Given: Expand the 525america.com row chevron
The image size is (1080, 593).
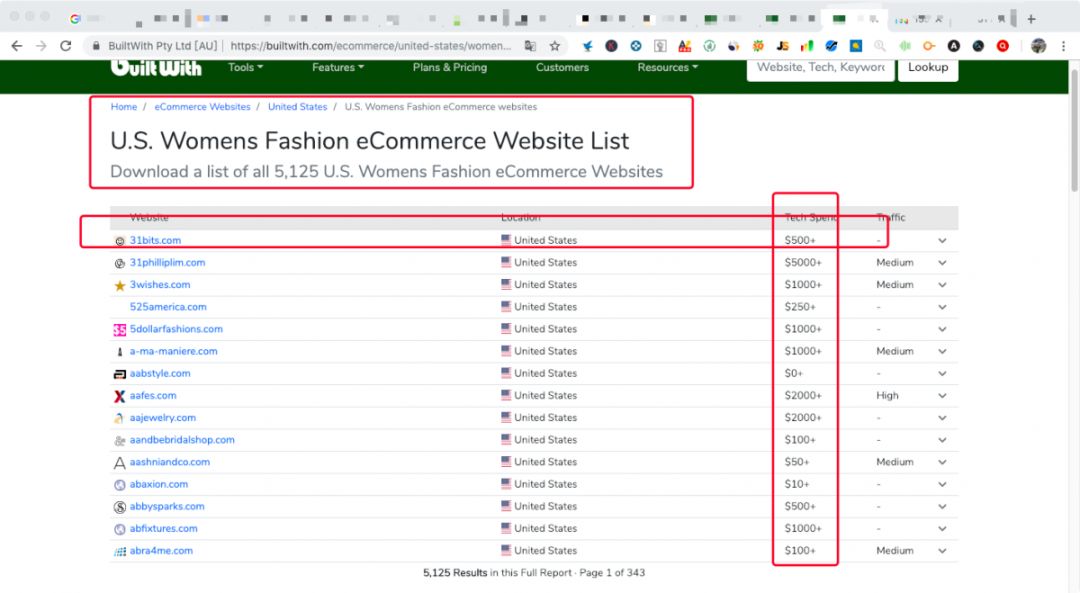Looking at the screenshot, I should pyautogui.click(x=942, y=307).
